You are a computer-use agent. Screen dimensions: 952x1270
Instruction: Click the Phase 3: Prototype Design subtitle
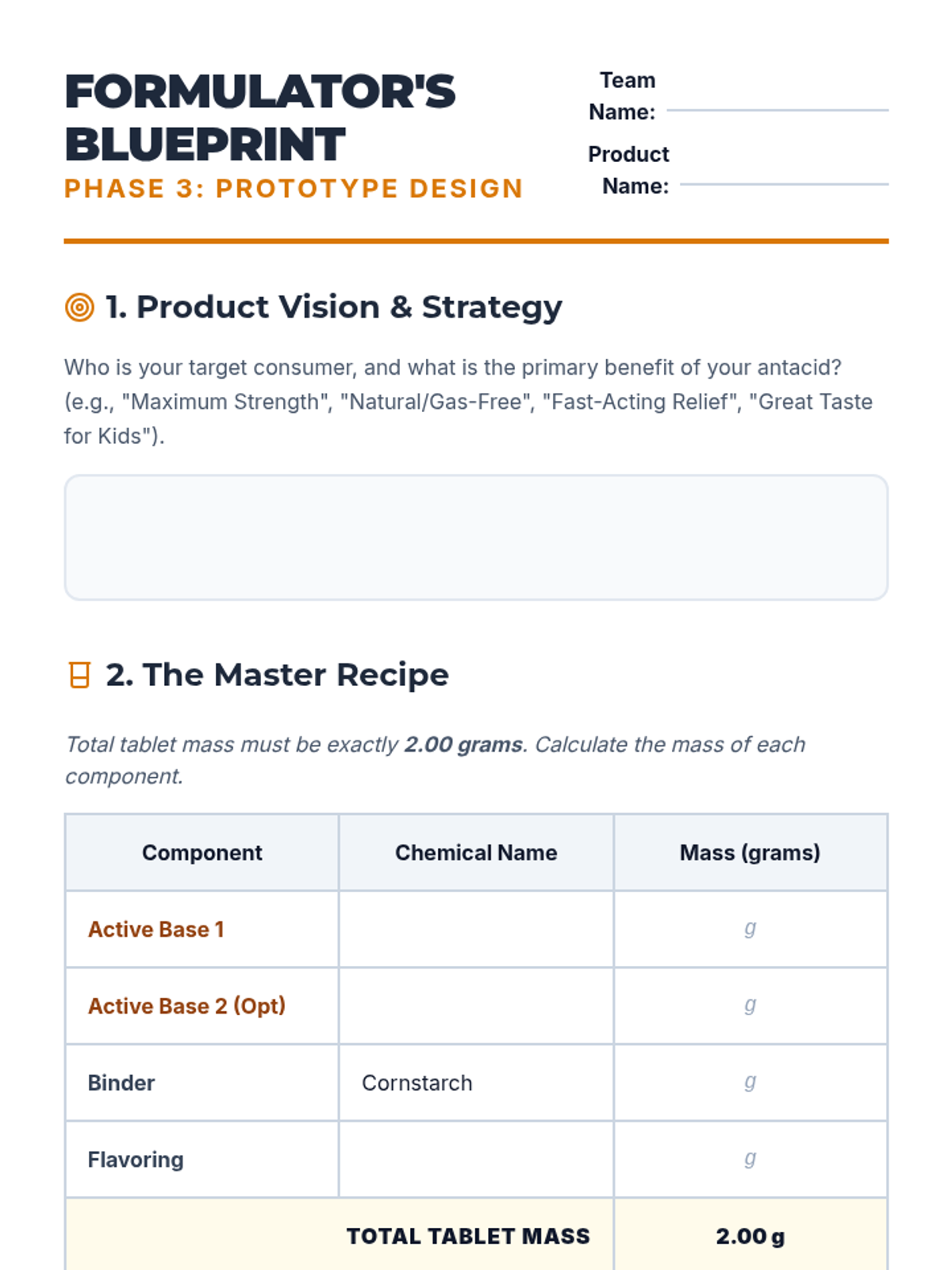coord(294,189)
